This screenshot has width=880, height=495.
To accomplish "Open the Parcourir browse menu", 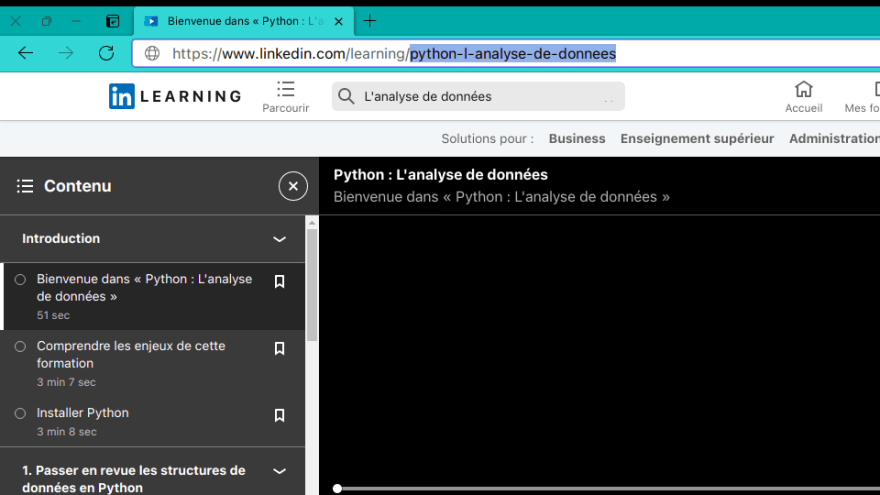I will tap(286, 97).
